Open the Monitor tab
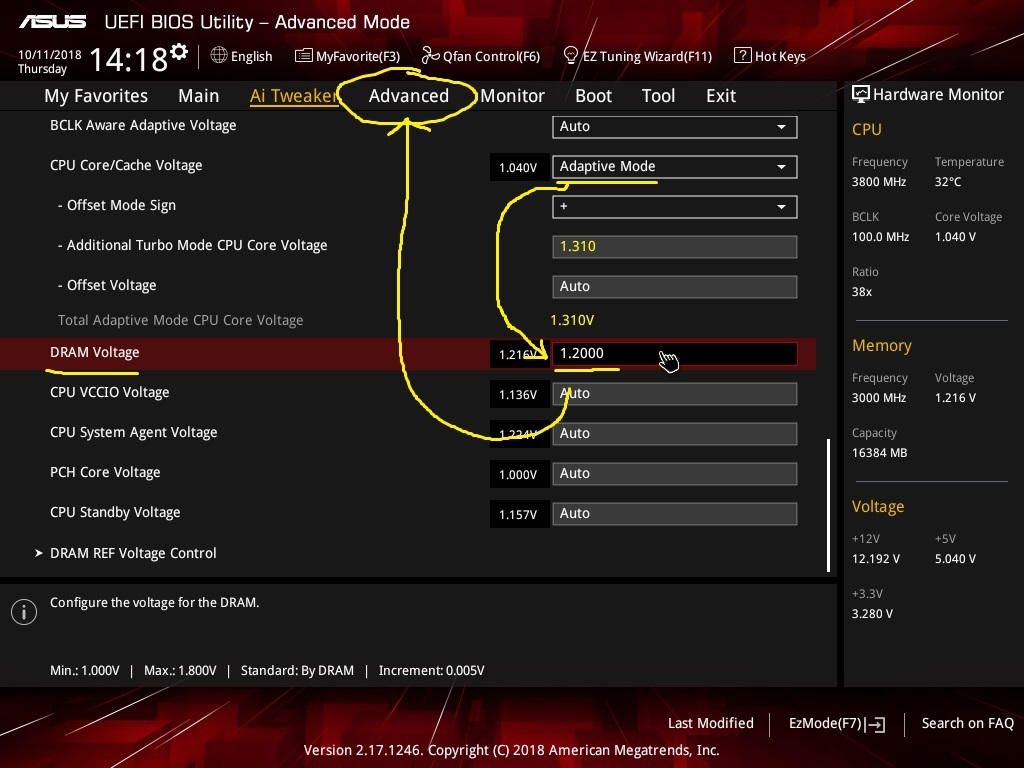 pyautogui.click(x=513, y=96)
